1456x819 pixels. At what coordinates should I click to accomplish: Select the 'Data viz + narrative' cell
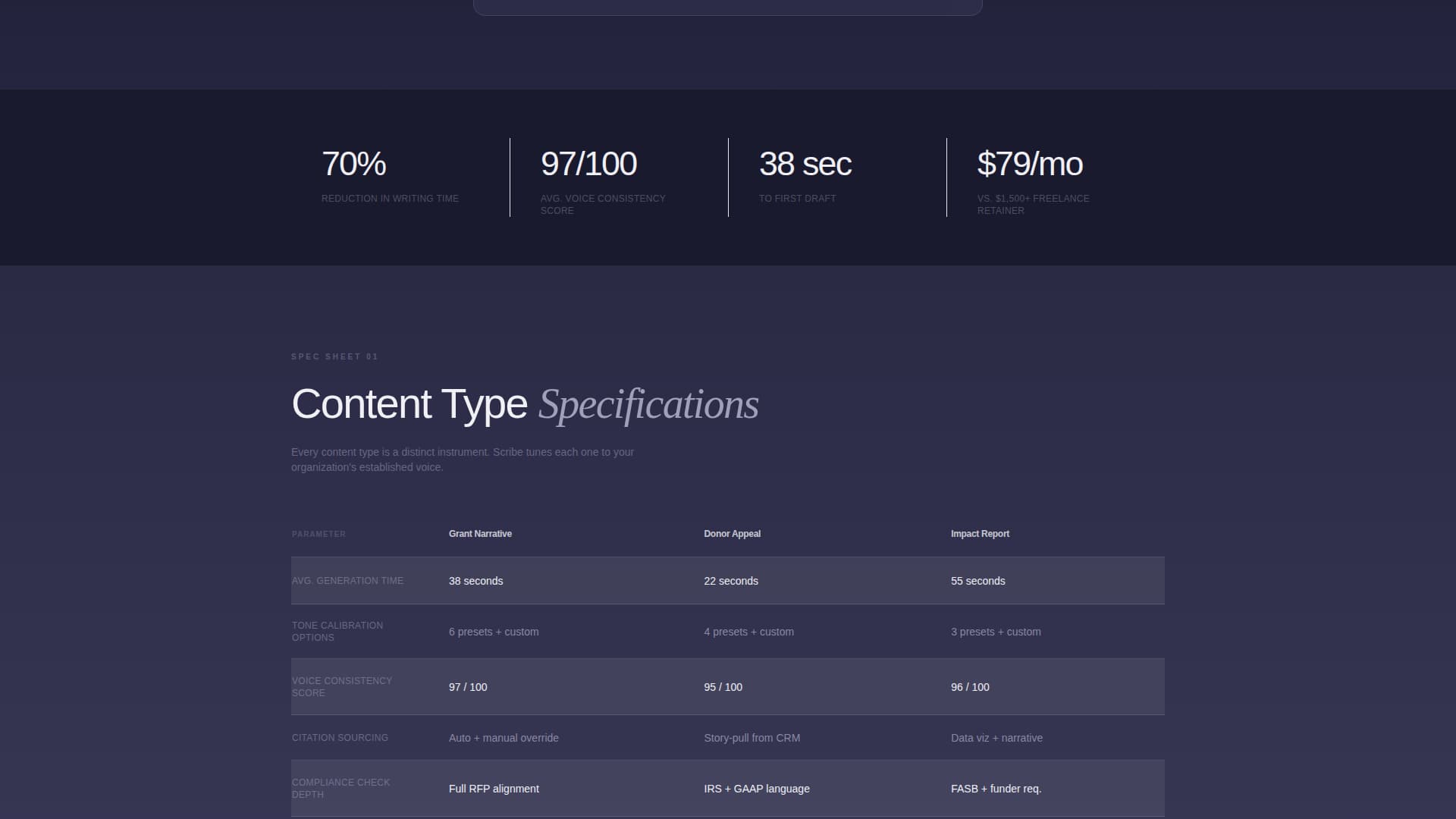(996, 738)
